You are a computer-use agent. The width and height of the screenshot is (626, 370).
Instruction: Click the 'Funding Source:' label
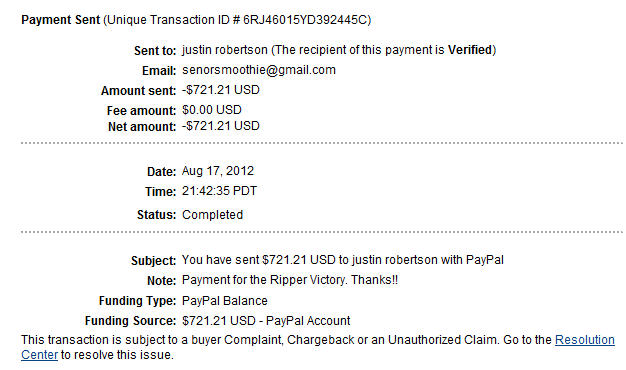coord(130,321)
